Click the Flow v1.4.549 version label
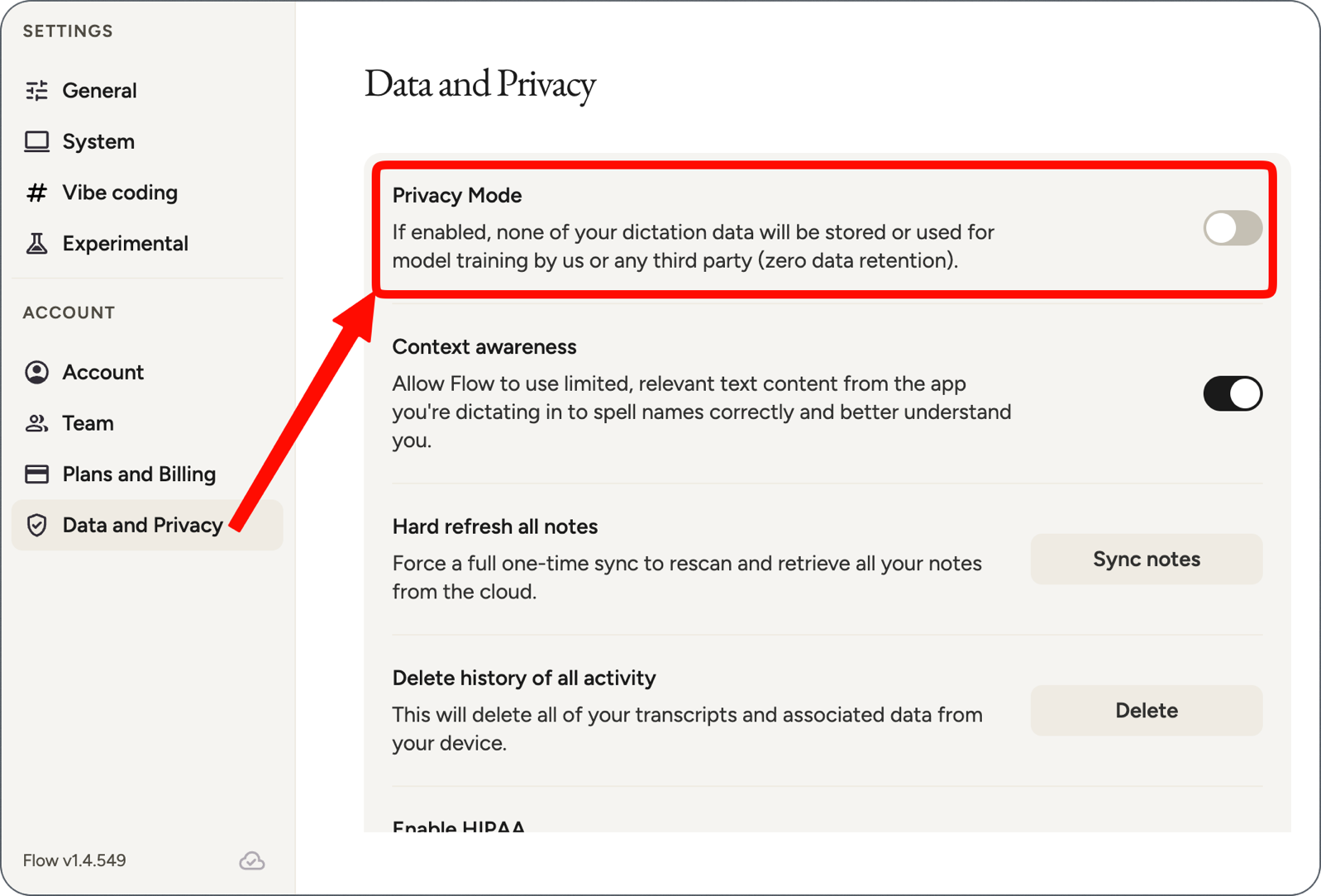 74,860
